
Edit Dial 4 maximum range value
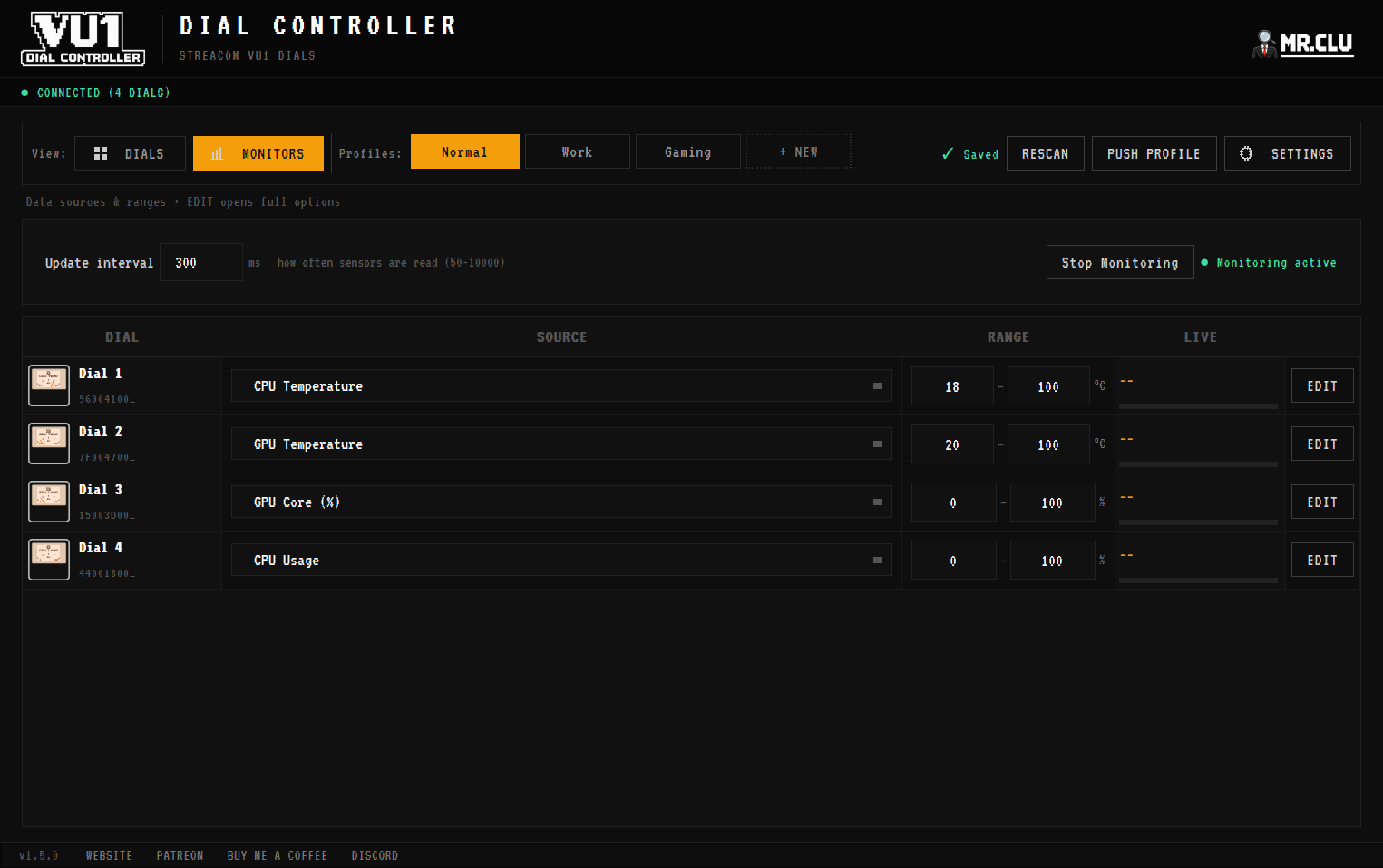(x=1053, y=560)
